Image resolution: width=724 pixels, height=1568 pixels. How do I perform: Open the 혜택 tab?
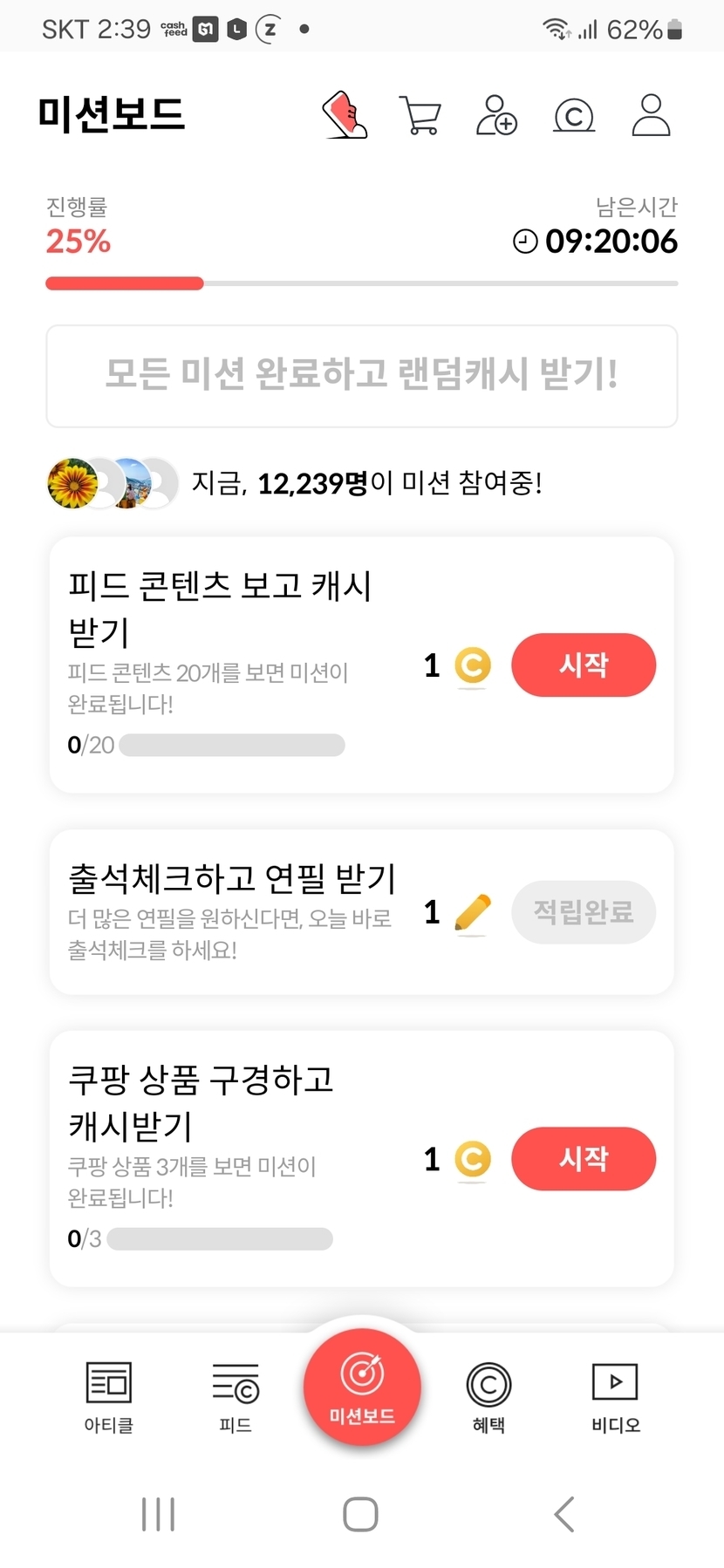coord(488,1396)
